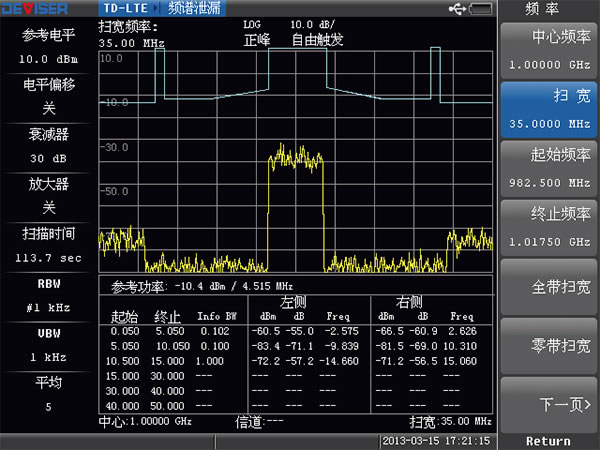Open the RBW #1 kHz setting
The height and width of the screenshot is (450, 600).
(x=47, y=294)
